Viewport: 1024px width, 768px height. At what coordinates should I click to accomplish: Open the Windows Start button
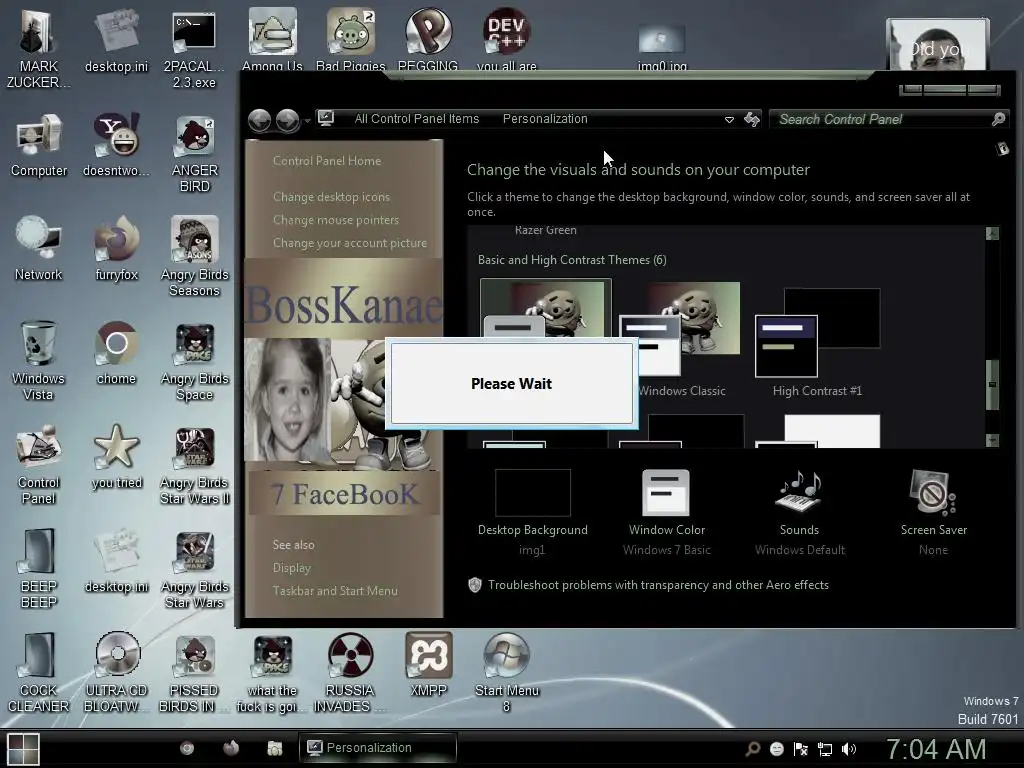(24, 748)
